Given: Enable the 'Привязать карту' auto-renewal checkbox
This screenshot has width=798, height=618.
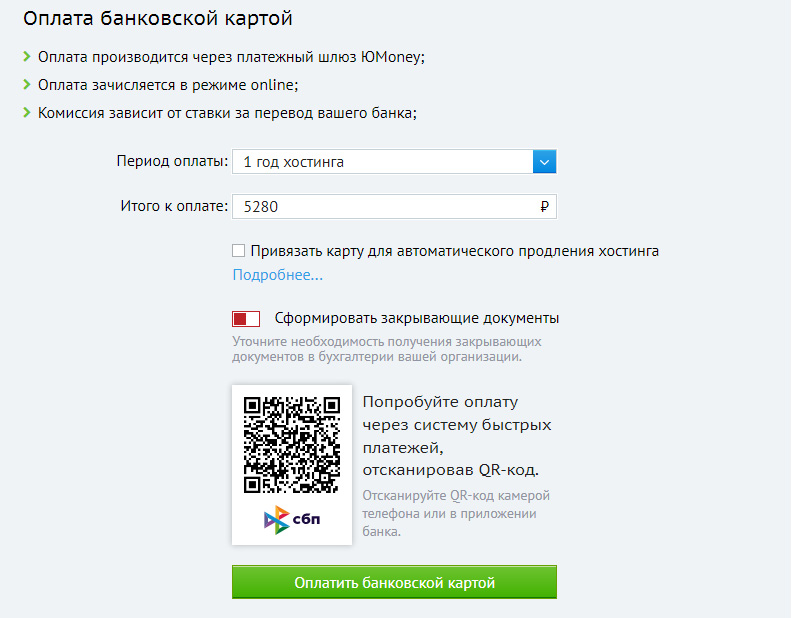Looking at the screenshot, I should [238, 250].
